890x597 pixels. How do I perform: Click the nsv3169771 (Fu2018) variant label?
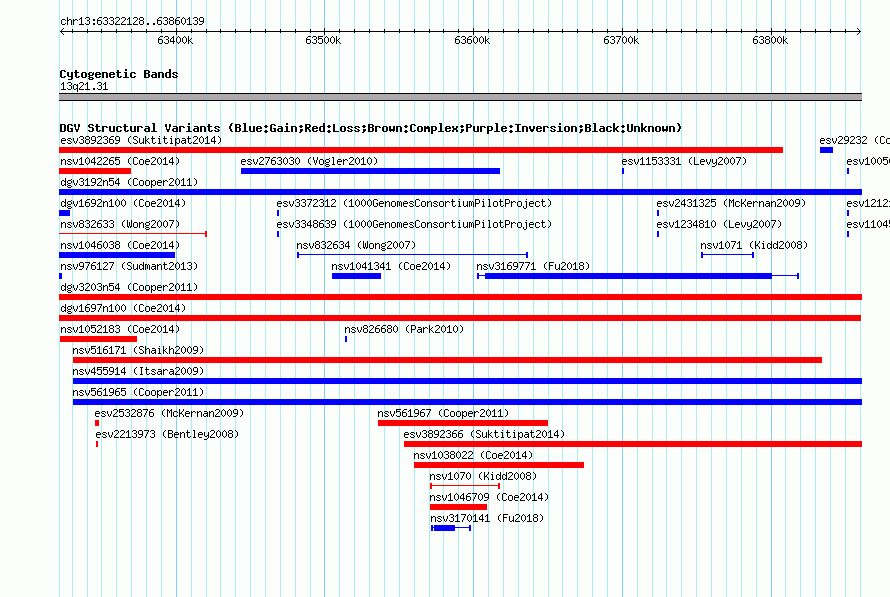pyautogui.click(x=533, y=266)
